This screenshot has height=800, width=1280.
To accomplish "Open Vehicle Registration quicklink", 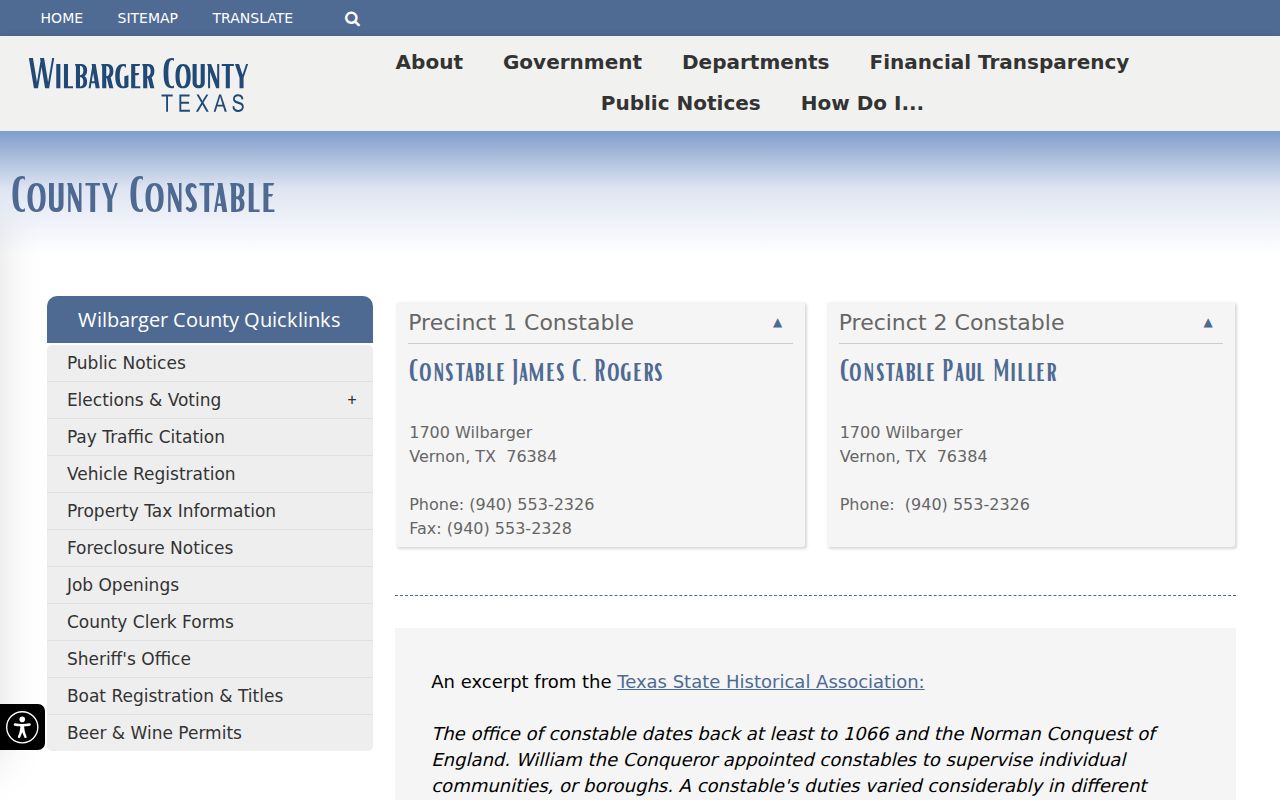I will 210,474.
